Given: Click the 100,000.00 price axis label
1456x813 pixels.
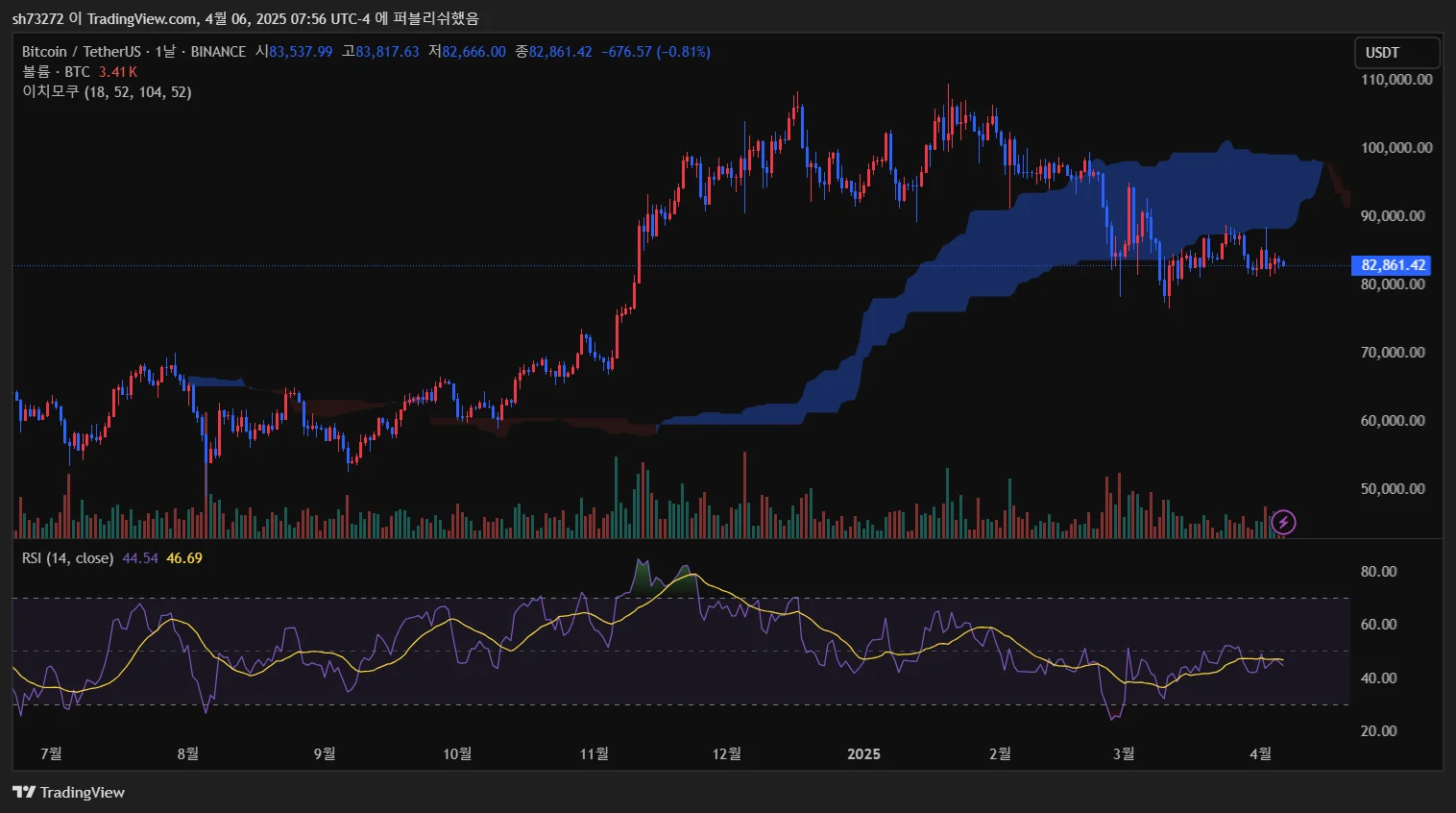Looking at the screenshot, I should [x=1396, y=148].
